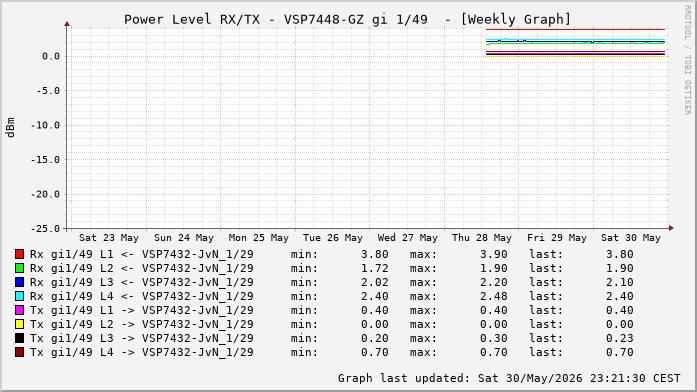The height and width of the screenshot is (392, 697).
Task: Click the '-5.0' y-axis value
Action: pyautogui.click(x=48, y=91)
